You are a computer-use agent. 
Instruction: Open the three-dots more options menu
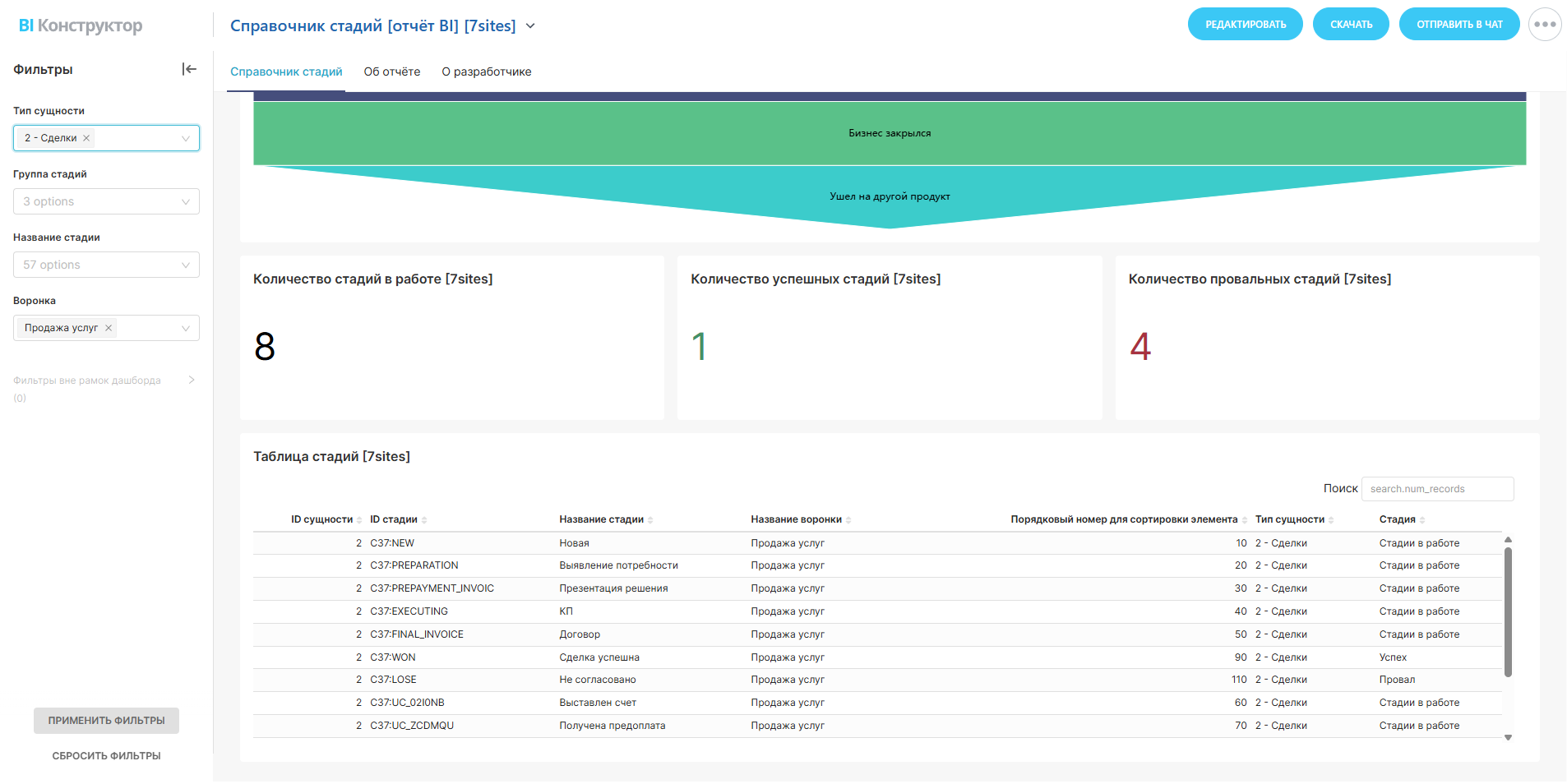pos(1544,25)
